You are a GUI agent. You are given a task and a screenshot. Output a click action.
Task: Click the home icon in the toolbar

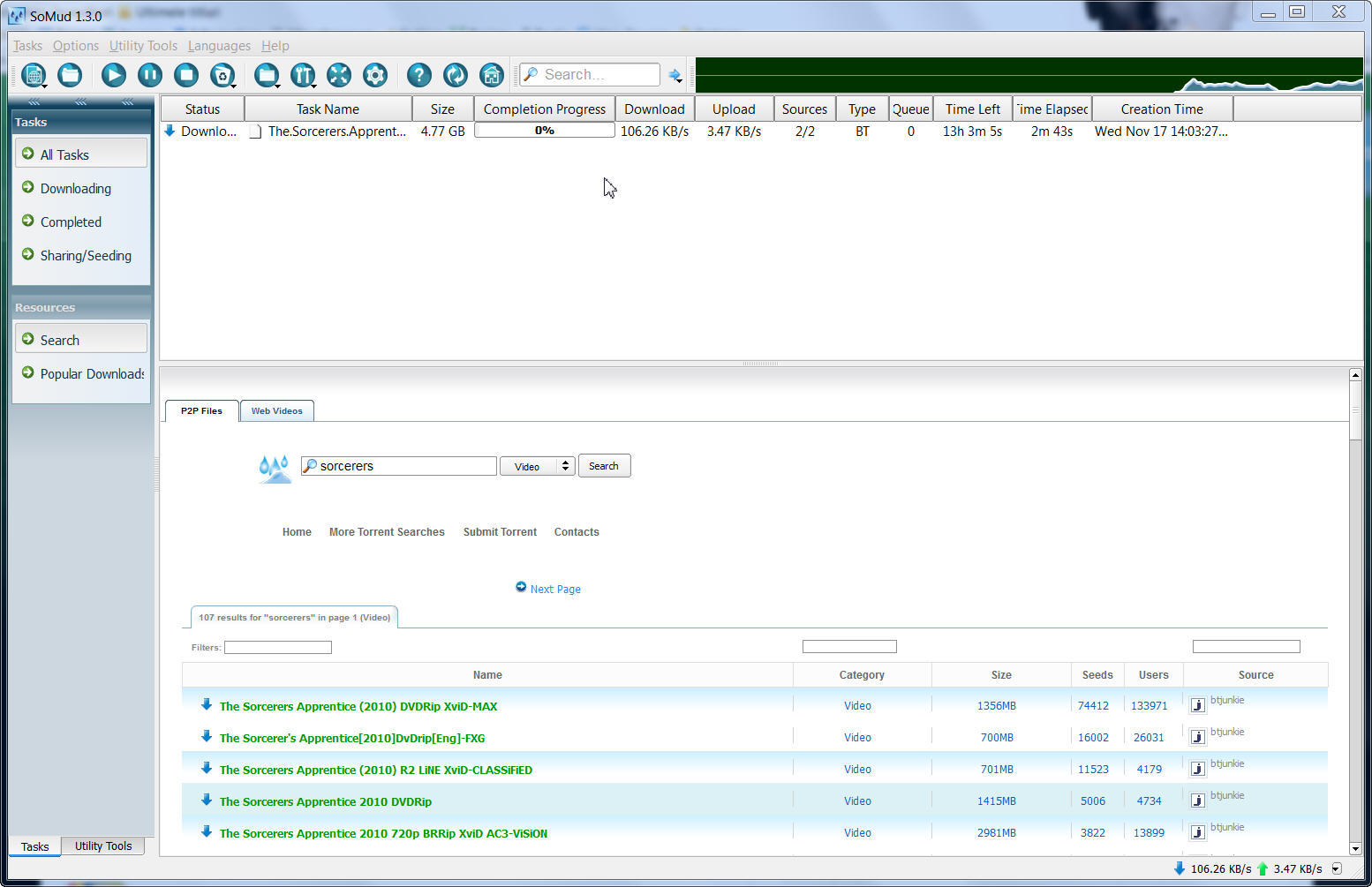click(x=492, y=75)
